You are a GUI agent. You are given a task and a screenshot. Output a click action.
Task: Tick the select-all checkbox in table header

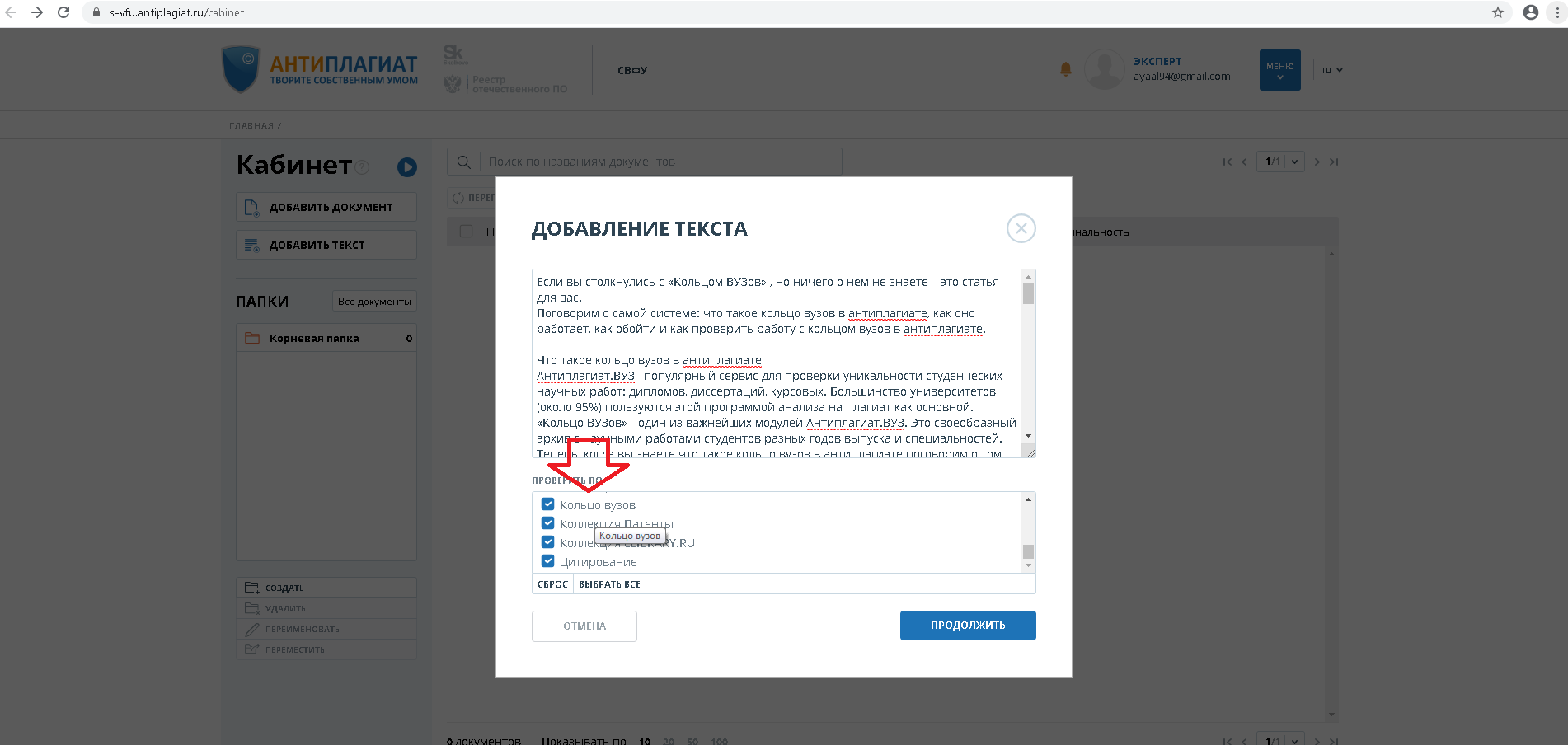(x=466, y=232)
